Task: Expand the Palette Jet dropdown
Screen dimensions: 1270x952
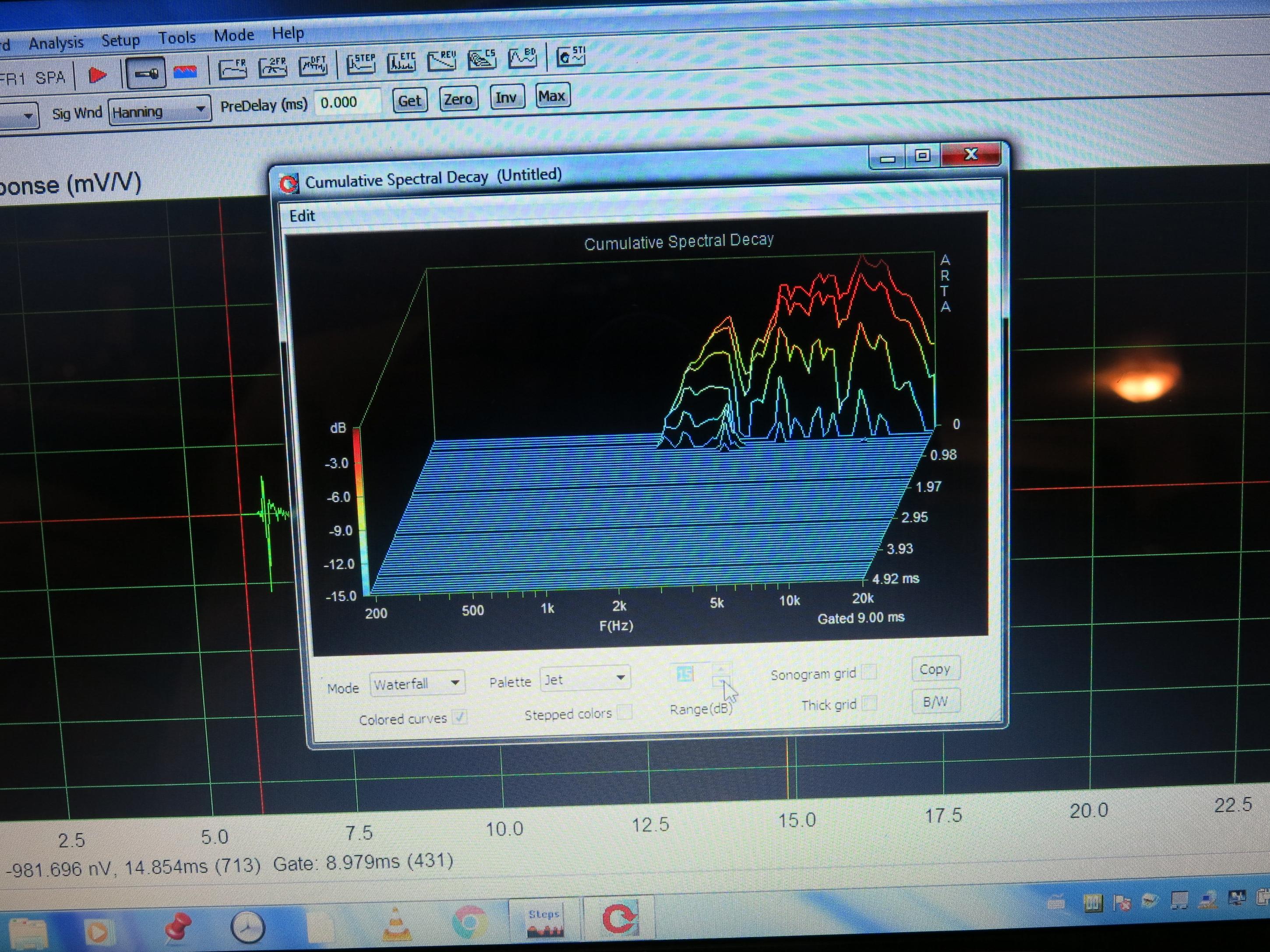Action: (x=585, y=679)
